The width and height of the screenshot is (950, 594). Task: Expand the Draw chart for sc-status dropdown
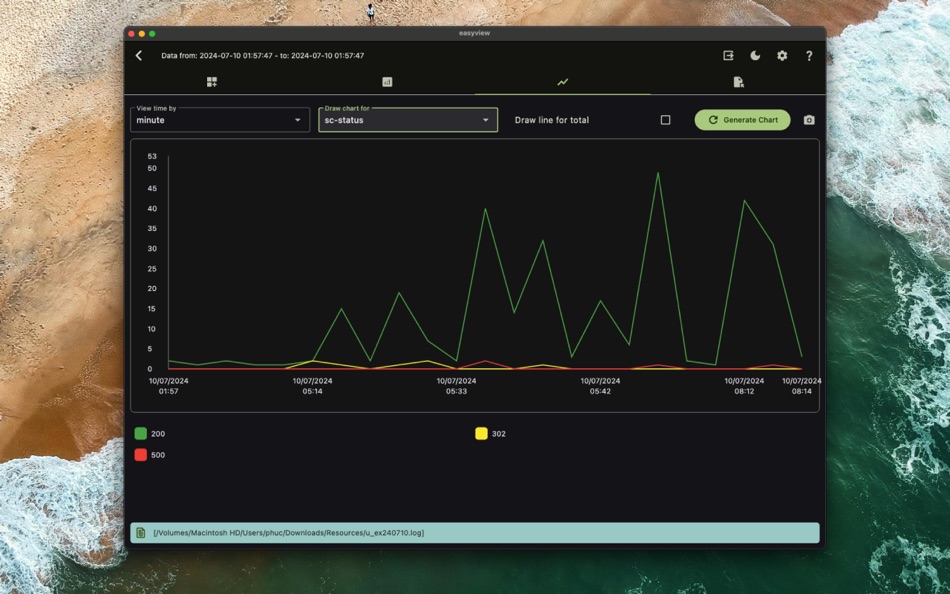coord(408,120)
